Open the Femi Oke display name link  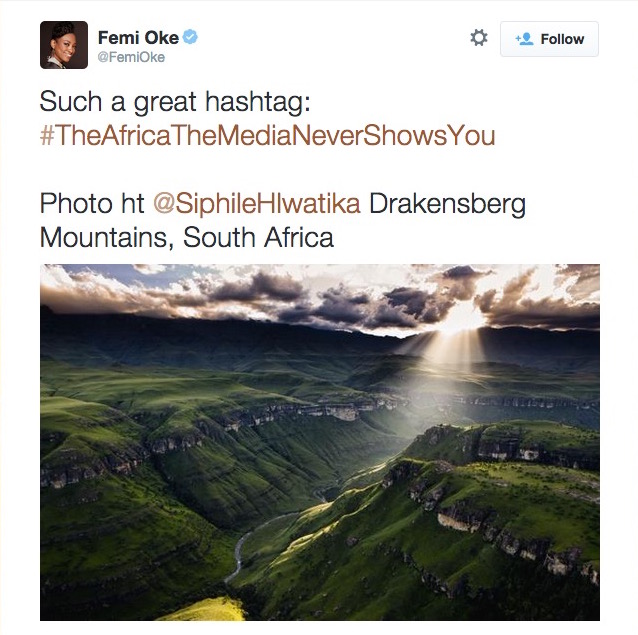(x=138, y=38)
